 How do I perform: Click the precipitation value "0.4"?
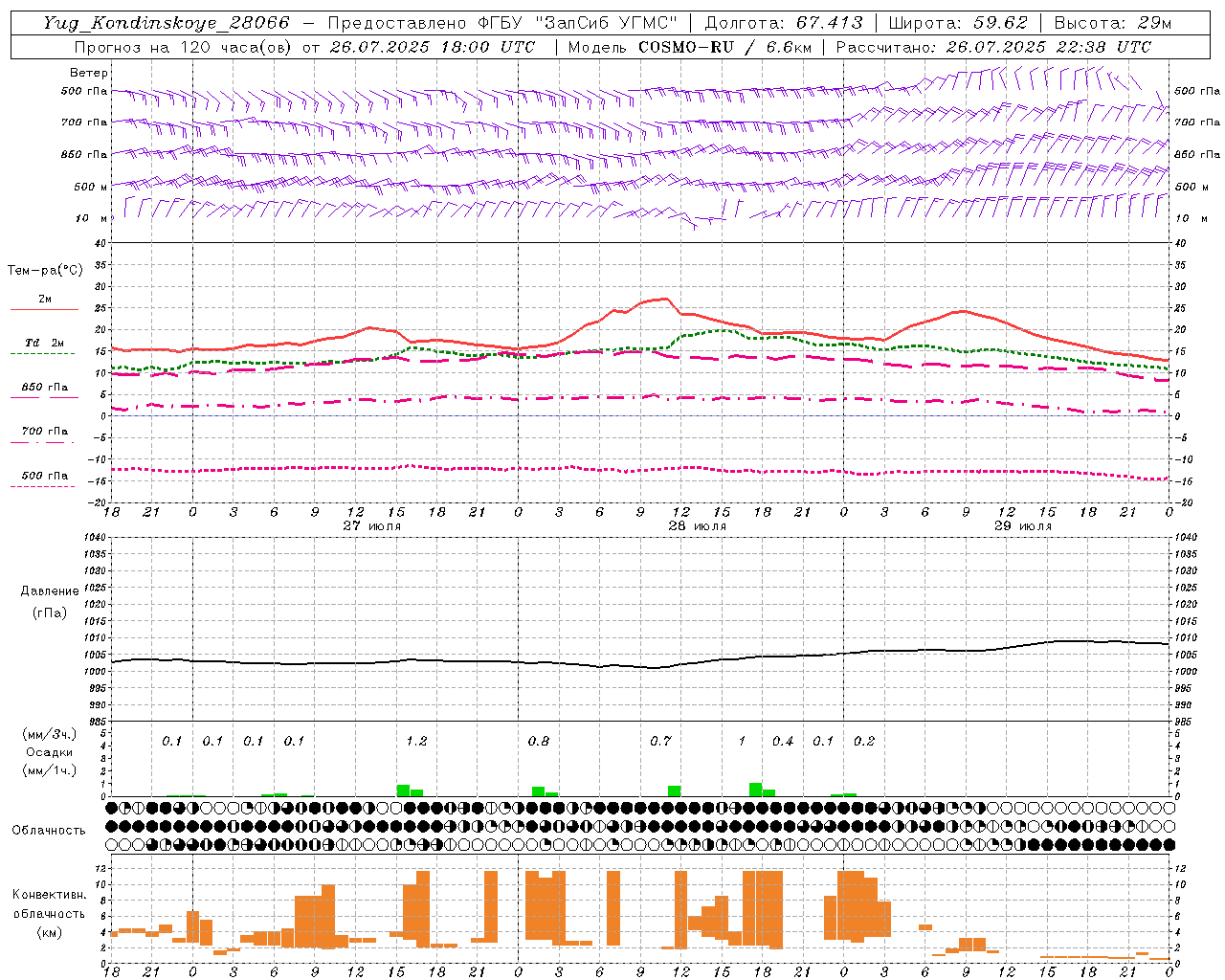click(x=783, y=741)
